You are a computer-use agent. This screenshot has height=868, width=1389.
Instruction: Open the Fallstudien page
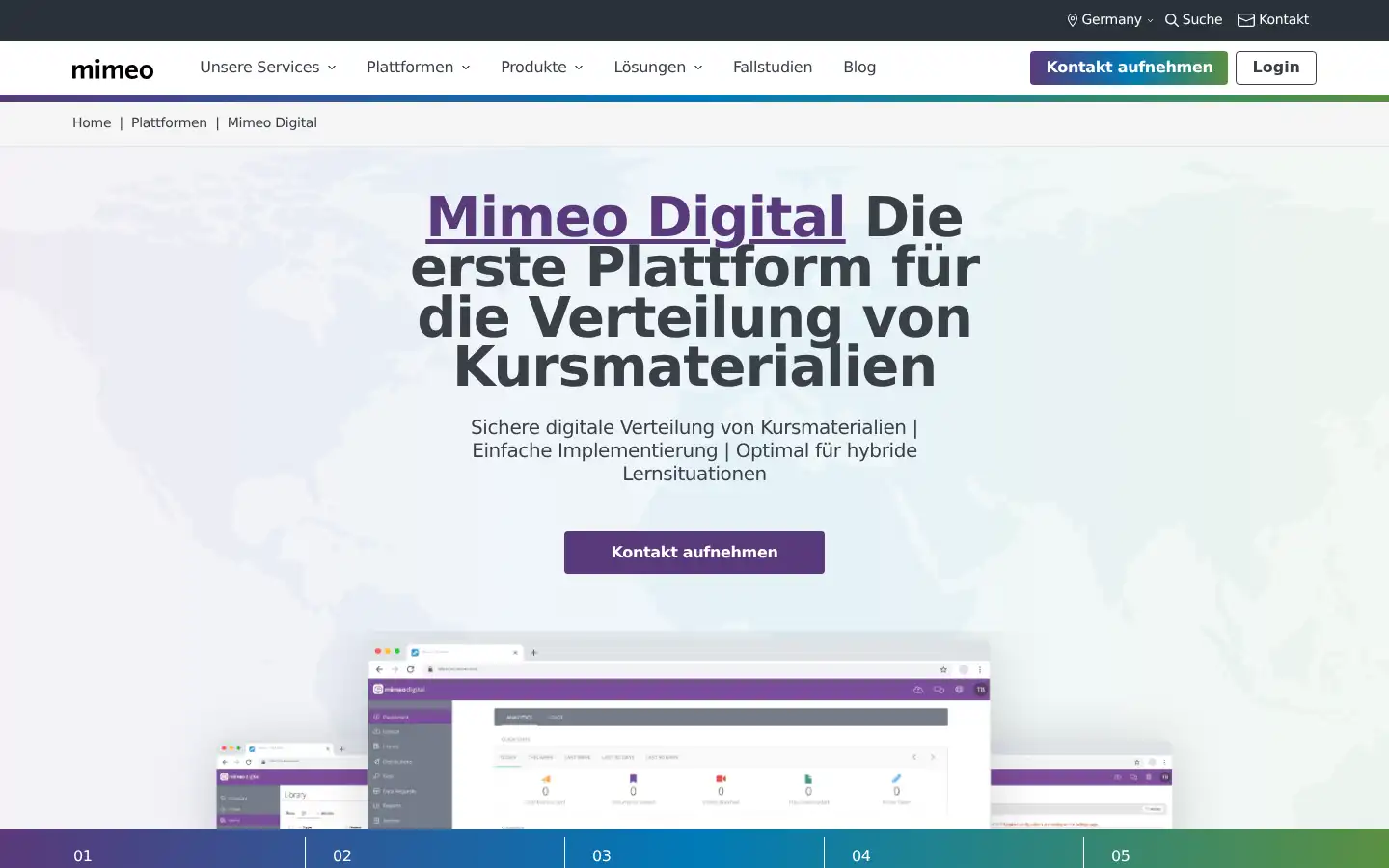[773, 68]
